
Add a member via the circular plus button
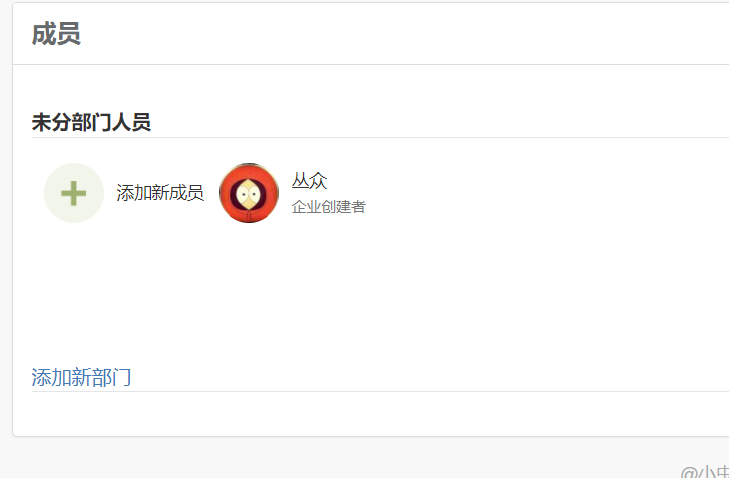click(73, 193)
